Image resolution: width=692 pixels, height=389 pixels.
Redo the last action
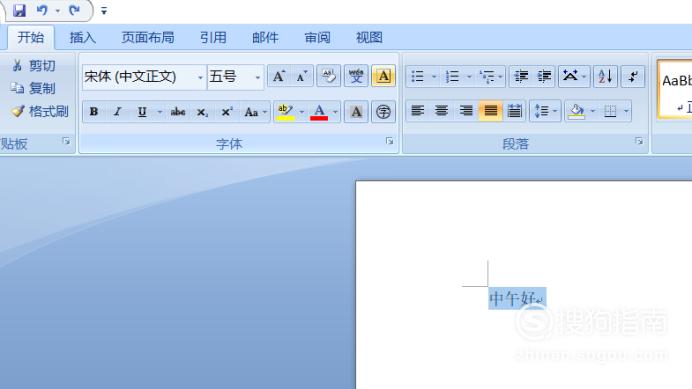(74, 10)
